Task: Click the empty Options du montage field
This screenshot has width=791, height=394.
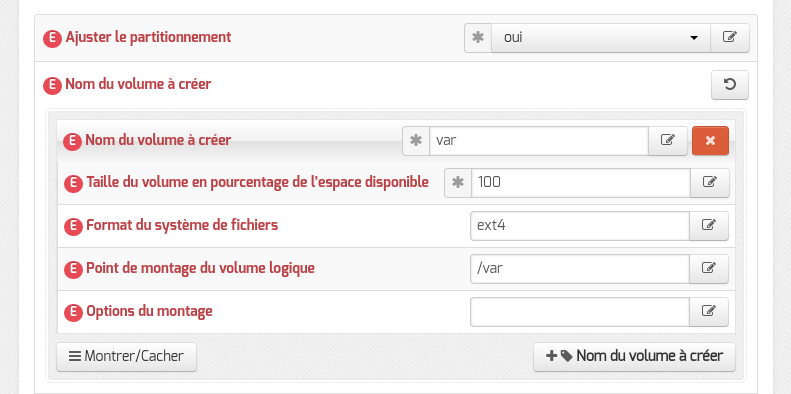Action: [x=580, y=312]
